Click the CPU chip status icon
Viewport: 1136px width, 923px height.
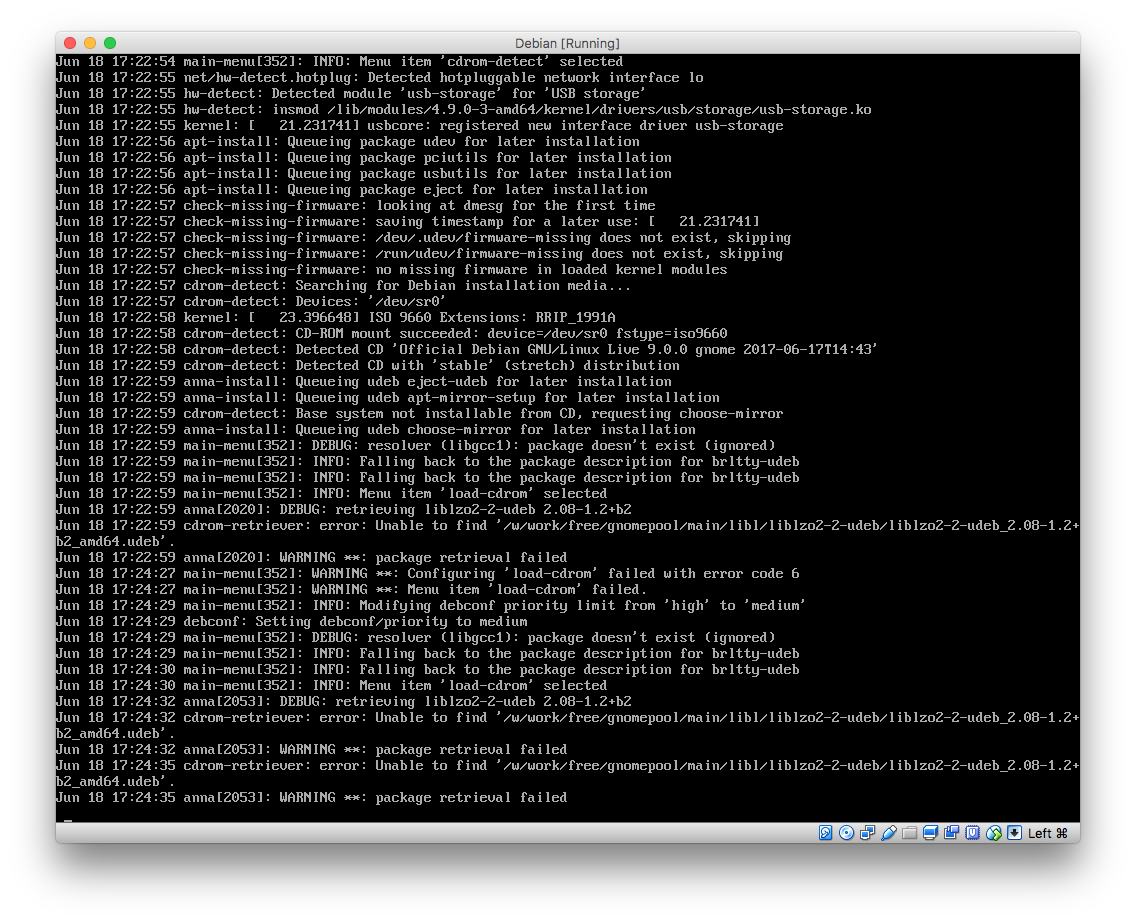tap(972, 833)
